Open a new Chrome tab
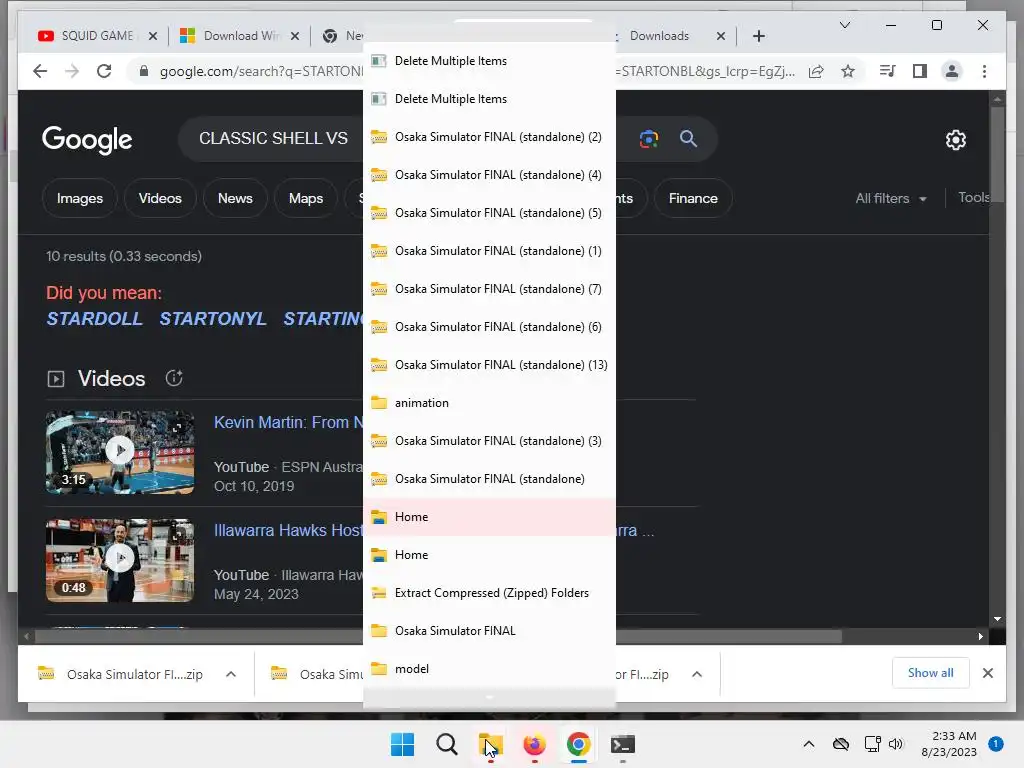Screen dimensions: 1024x768 [x=759, y=36]
